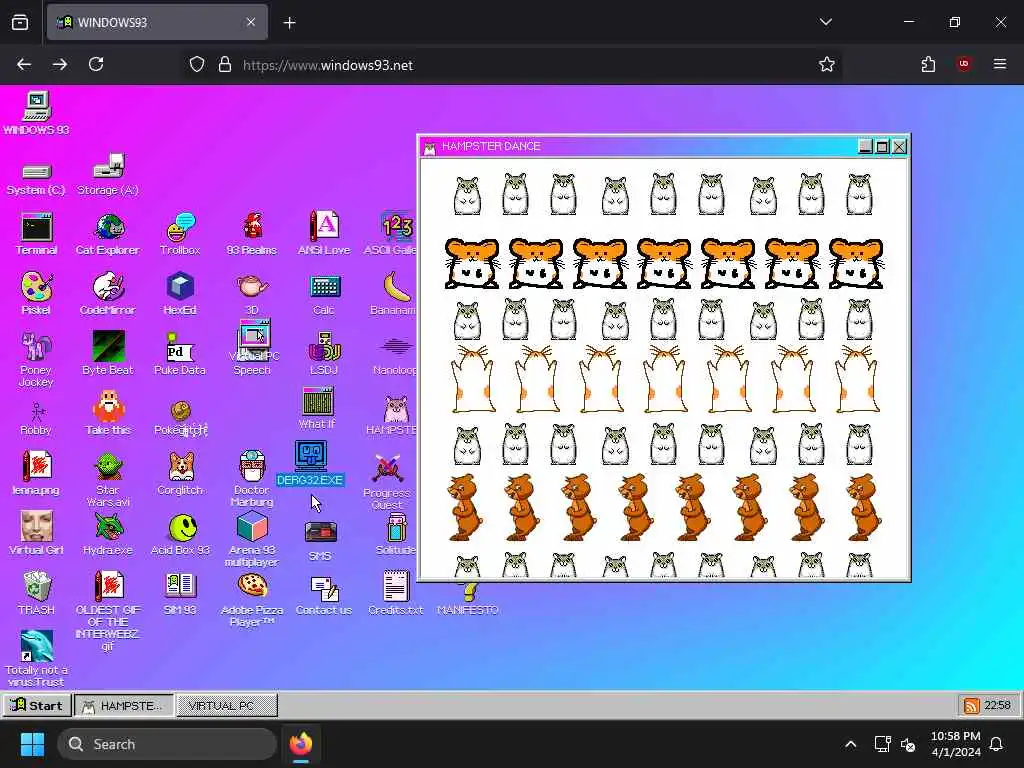This screenshot has width=1024, height=768.
Task: Launch Progress Quest icon
Action: (387, 482)
